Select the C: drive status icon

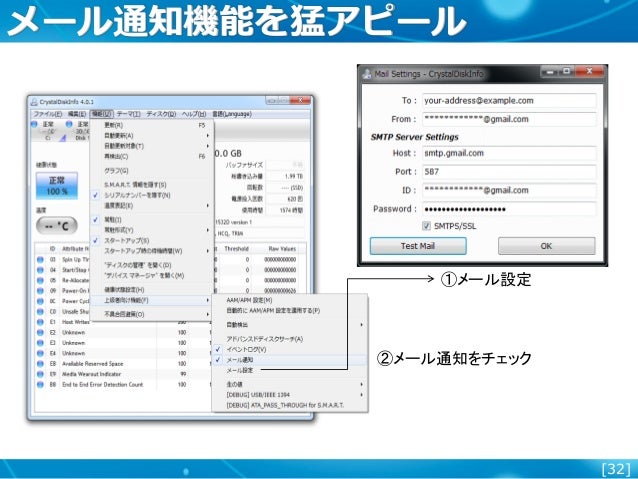click(x=35, y=124)
